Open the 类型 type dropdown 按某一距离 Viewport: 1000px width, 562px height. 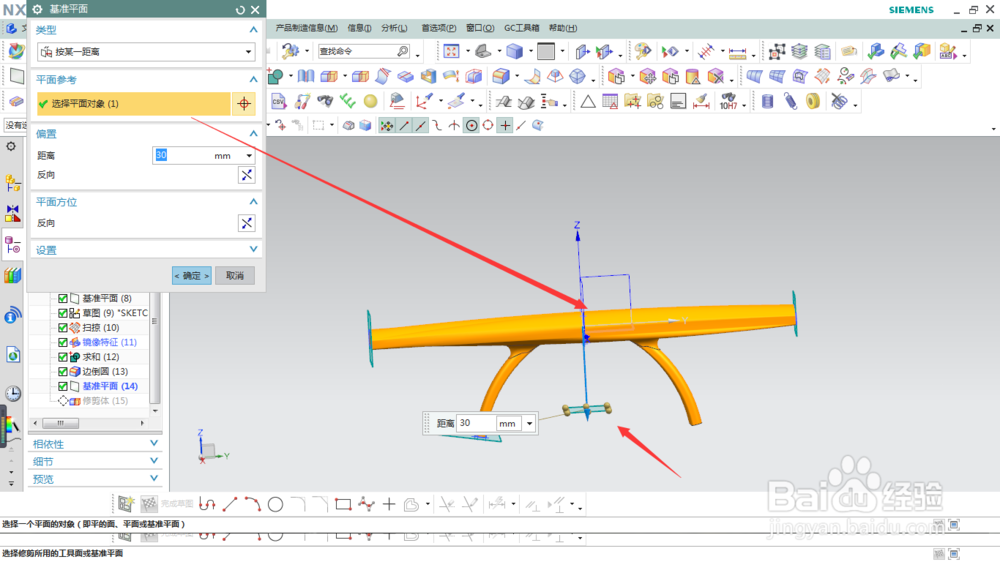pos(146,52)
